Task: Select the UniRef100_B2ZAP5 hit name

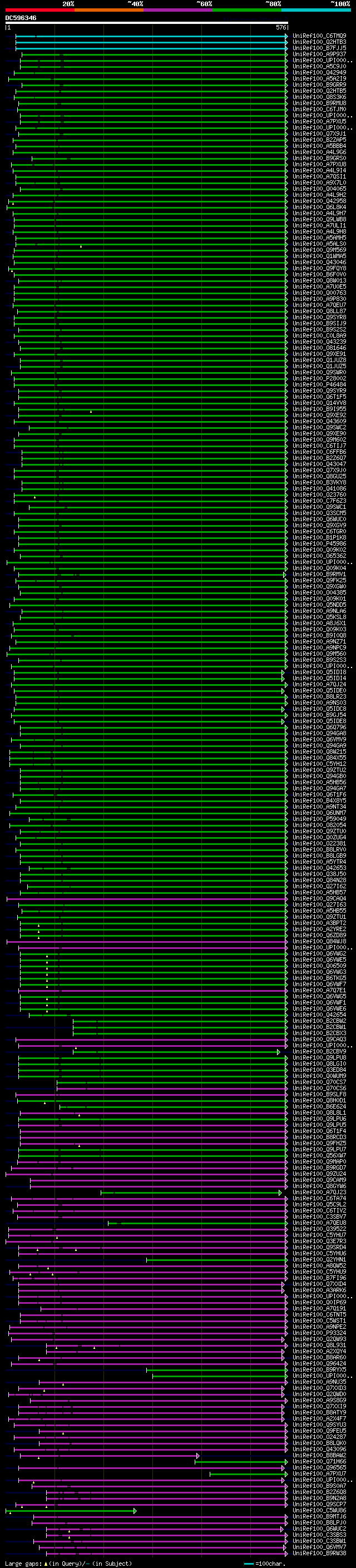Action: [x=319, y=140]
